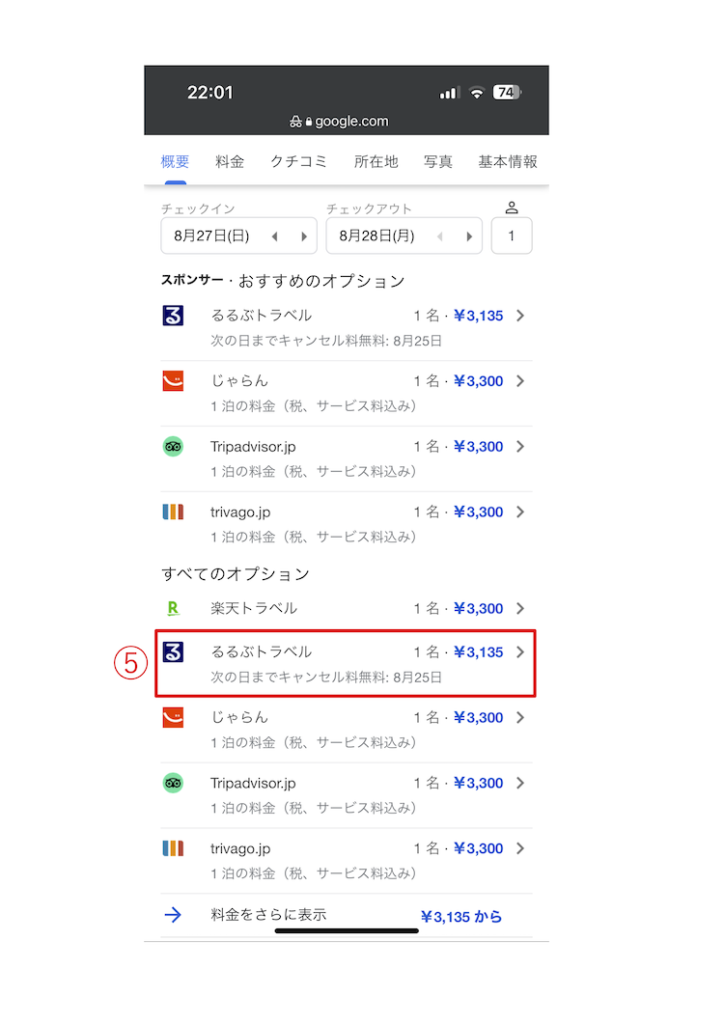Click the blue arrow beside 料金をさらに表示
Image resolution: width=724 pixels, height=1024 pixels.
point(173,915)
